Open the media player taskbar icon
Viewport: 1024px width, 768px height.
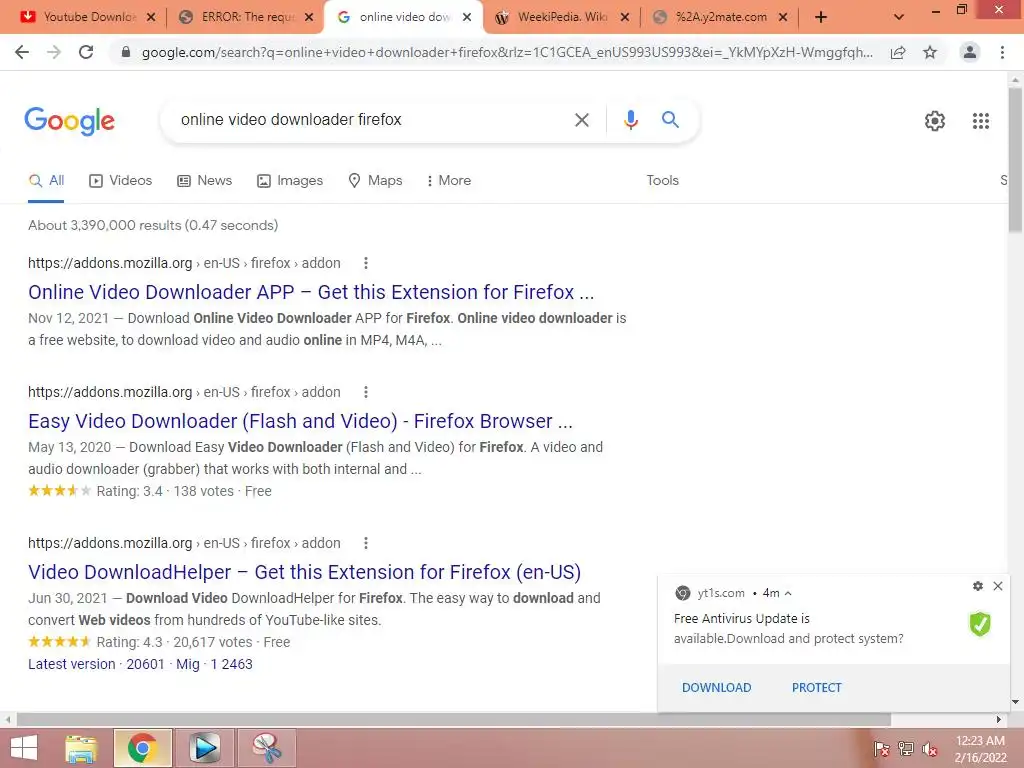click(x=204, y=748)
